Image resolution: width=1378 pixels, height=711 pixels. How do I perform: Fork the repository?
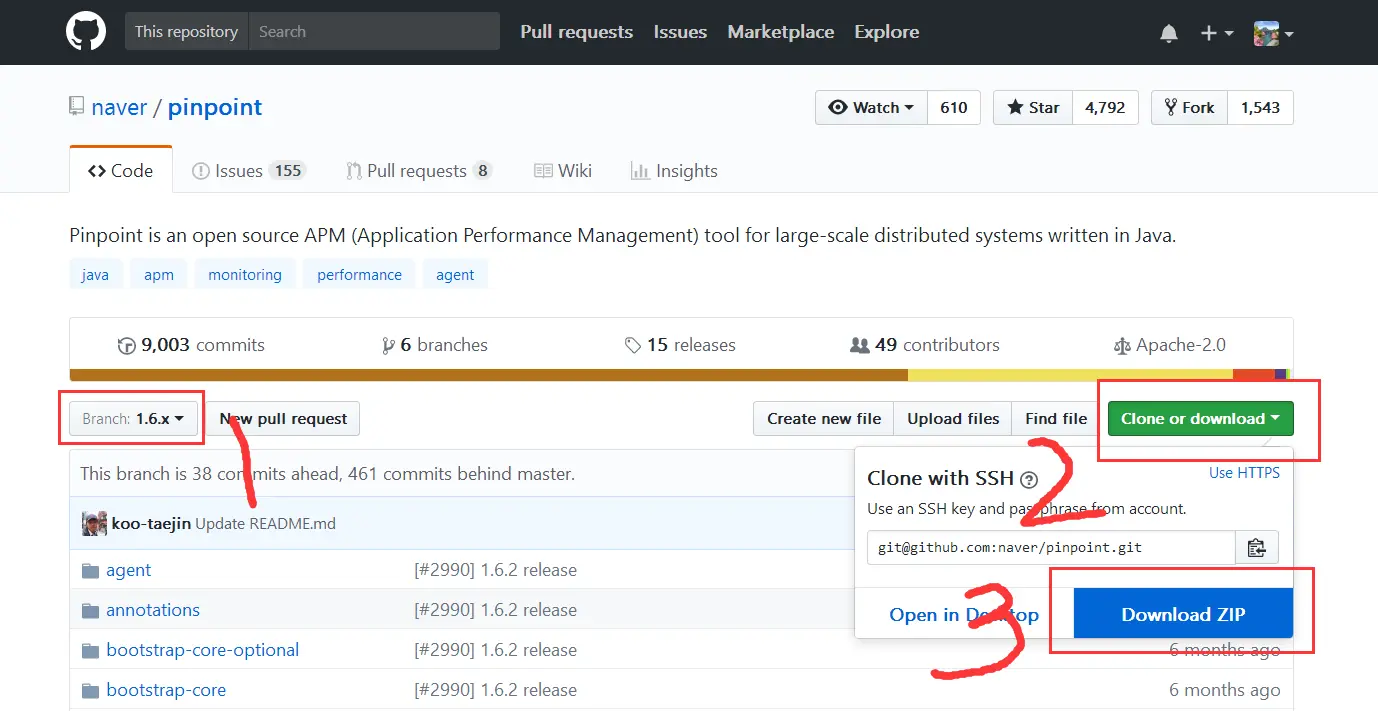coord(1189,107)
